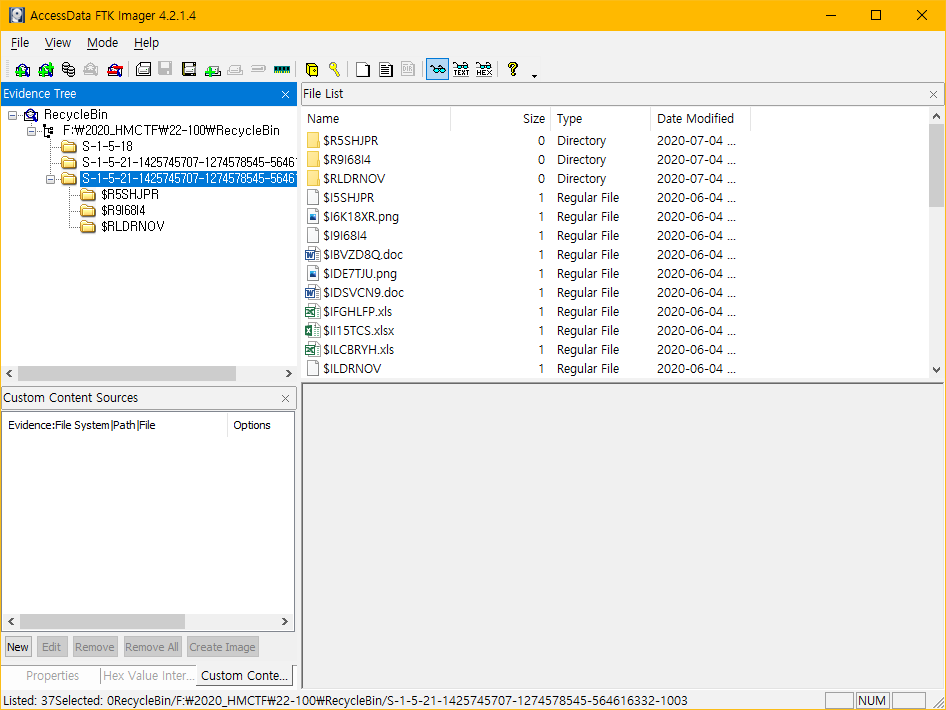
Task: Select $RLDRNOV folder in Evidence Tree
Action: [133, 227]
